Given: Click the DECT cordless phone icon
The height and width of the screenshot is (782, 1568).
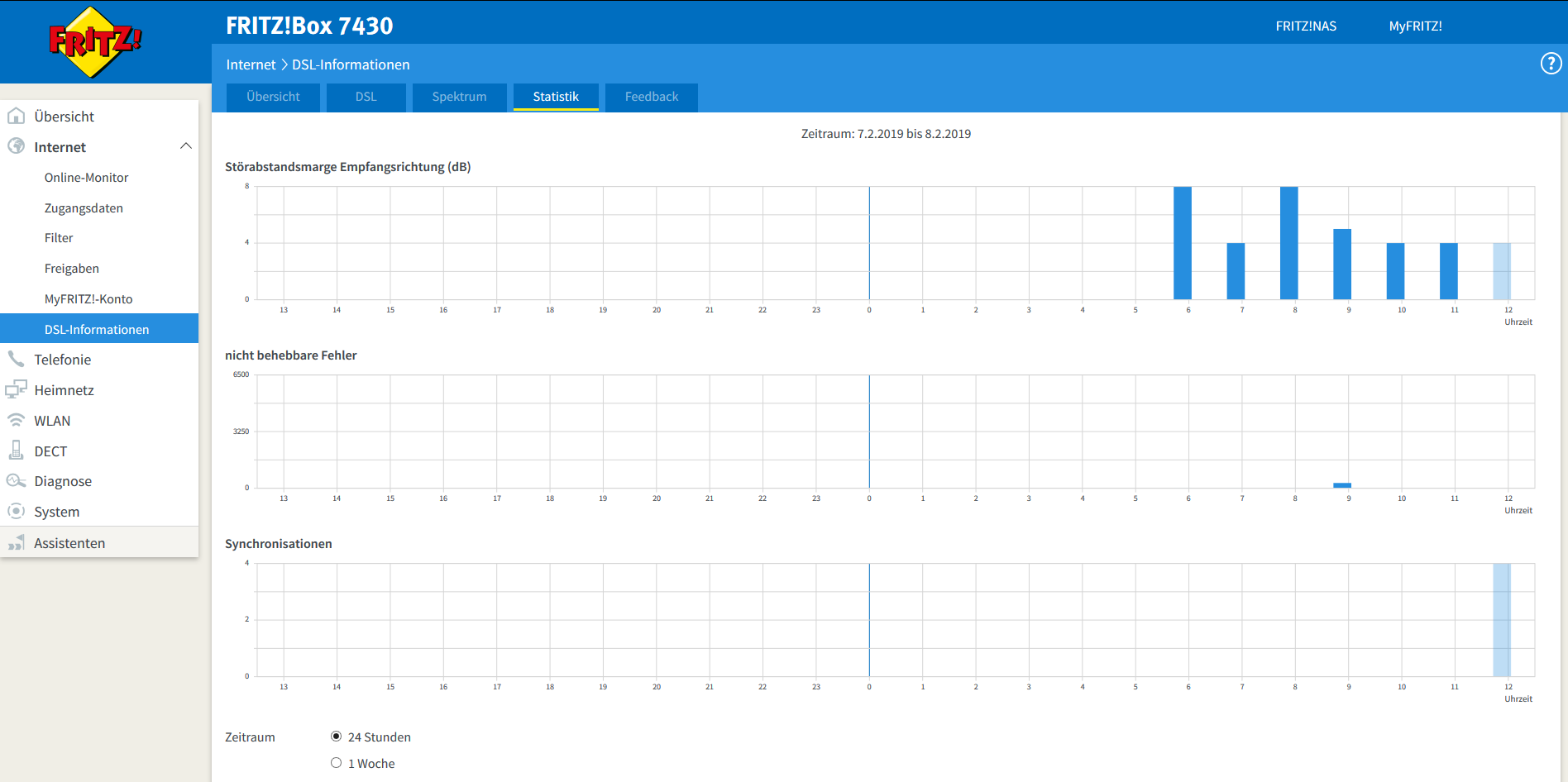Looking at the screenshot, I should pyautogui.click(x=16, y=451).
